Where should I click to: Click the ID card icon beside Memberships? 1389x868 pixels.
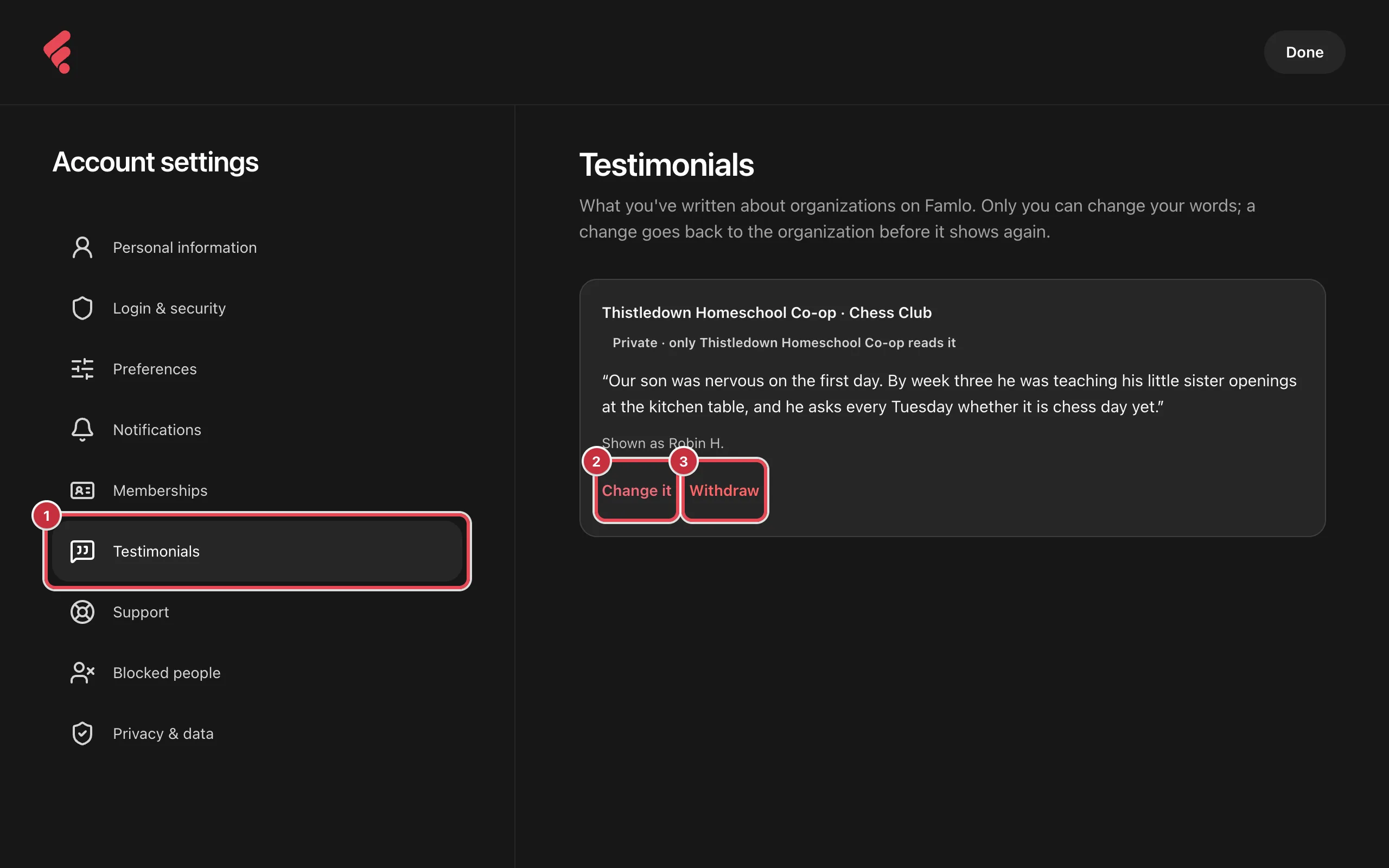[x=82, y=490]
